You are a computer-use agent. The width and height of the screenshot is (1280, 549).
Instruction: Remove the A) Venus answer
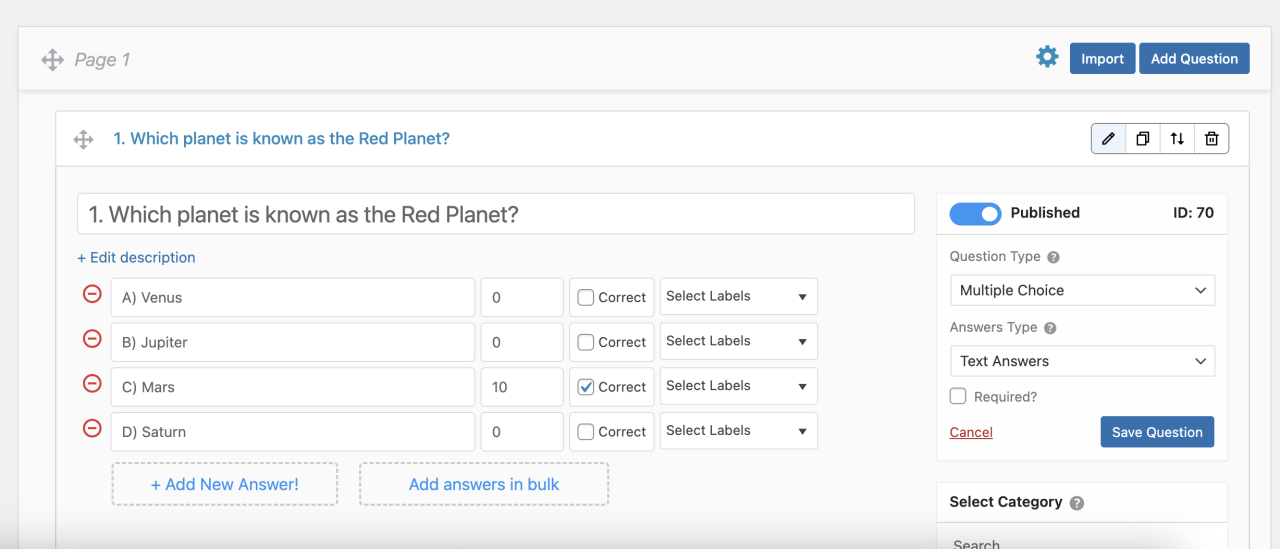coord(92,295)
